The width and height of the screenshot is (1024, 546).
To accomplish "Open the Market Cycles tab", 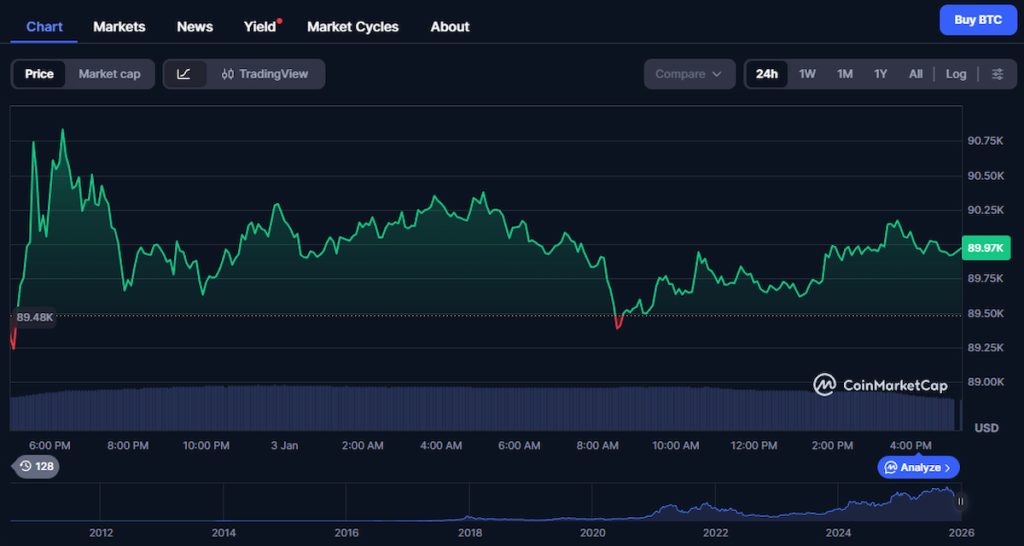I will click(352, 27).
